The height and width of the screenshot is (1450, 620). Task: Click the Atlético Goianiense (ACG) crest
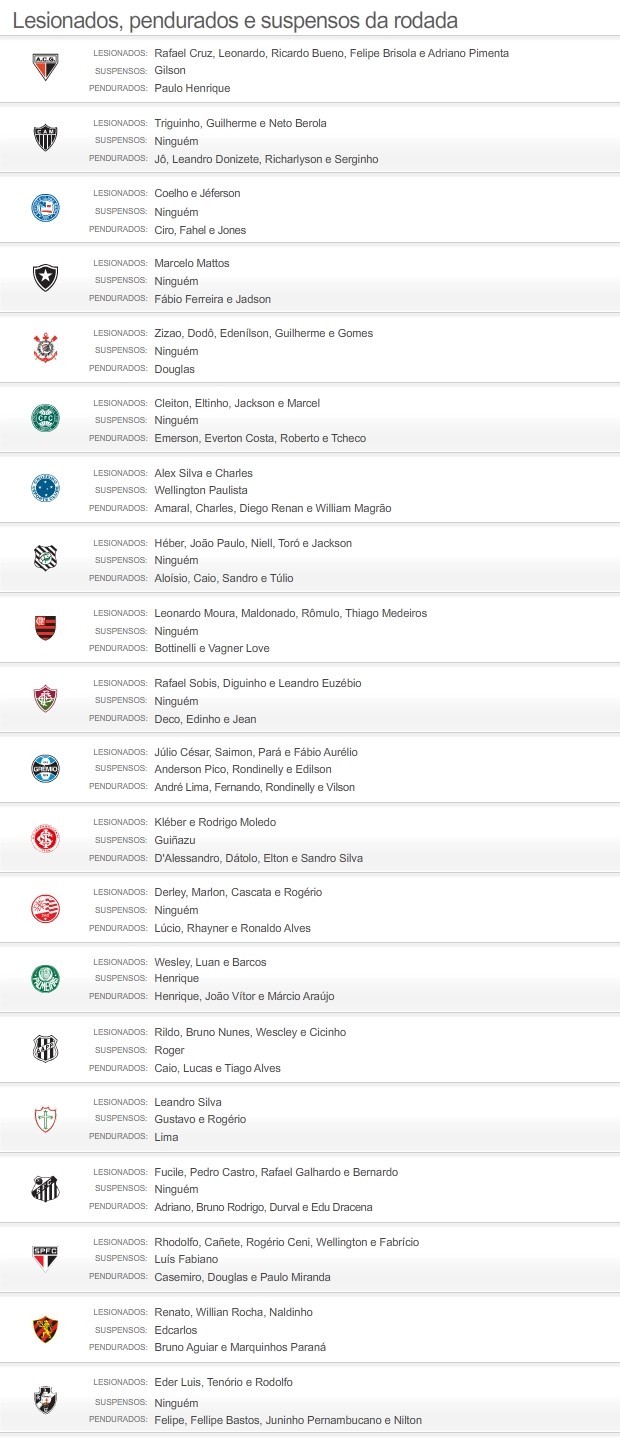[45, 68]
